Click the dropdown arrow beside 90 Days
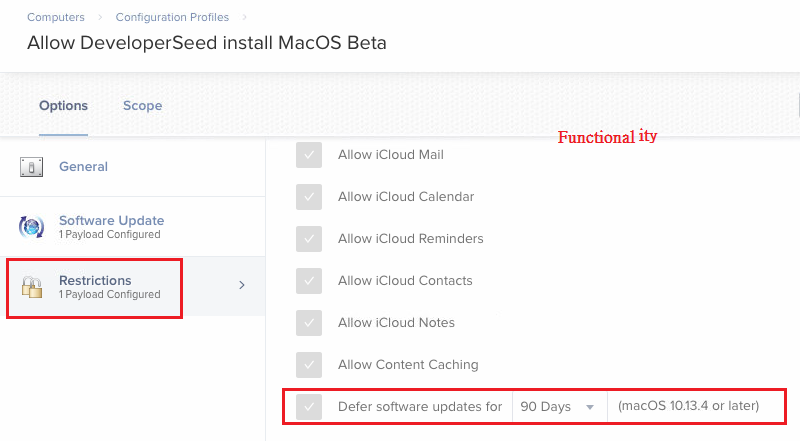This screenshot has width=800, height=441. pyautogui.click(x=590, y=407)
